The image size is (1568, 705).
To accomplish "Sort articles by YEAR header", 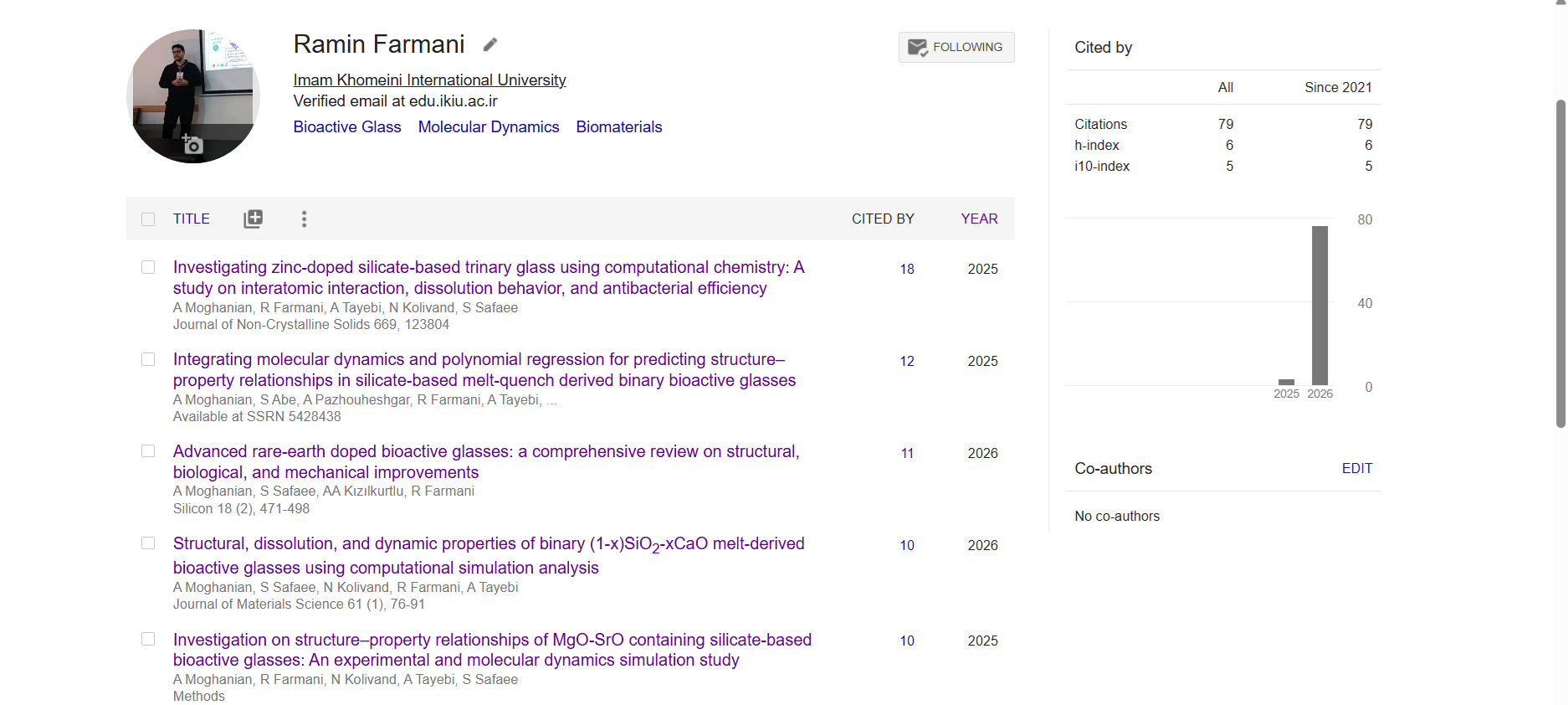I will click(x=979, y=219).
